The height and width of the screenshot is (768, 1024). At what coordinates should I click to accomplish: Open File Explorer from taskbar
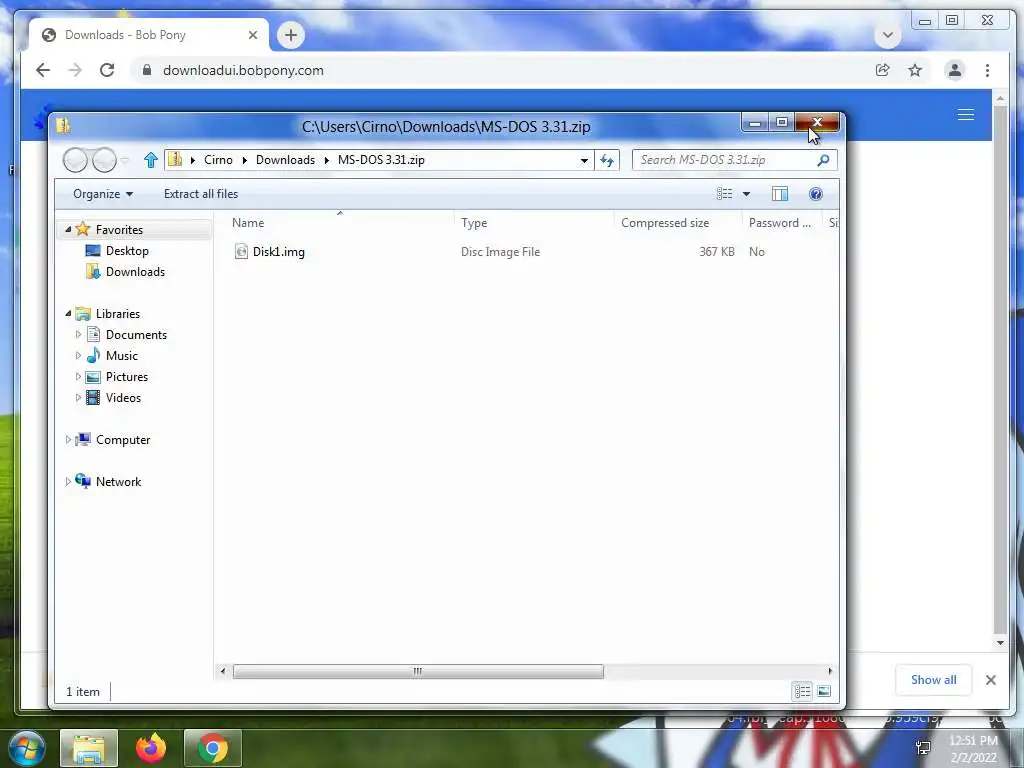point(89,748)
